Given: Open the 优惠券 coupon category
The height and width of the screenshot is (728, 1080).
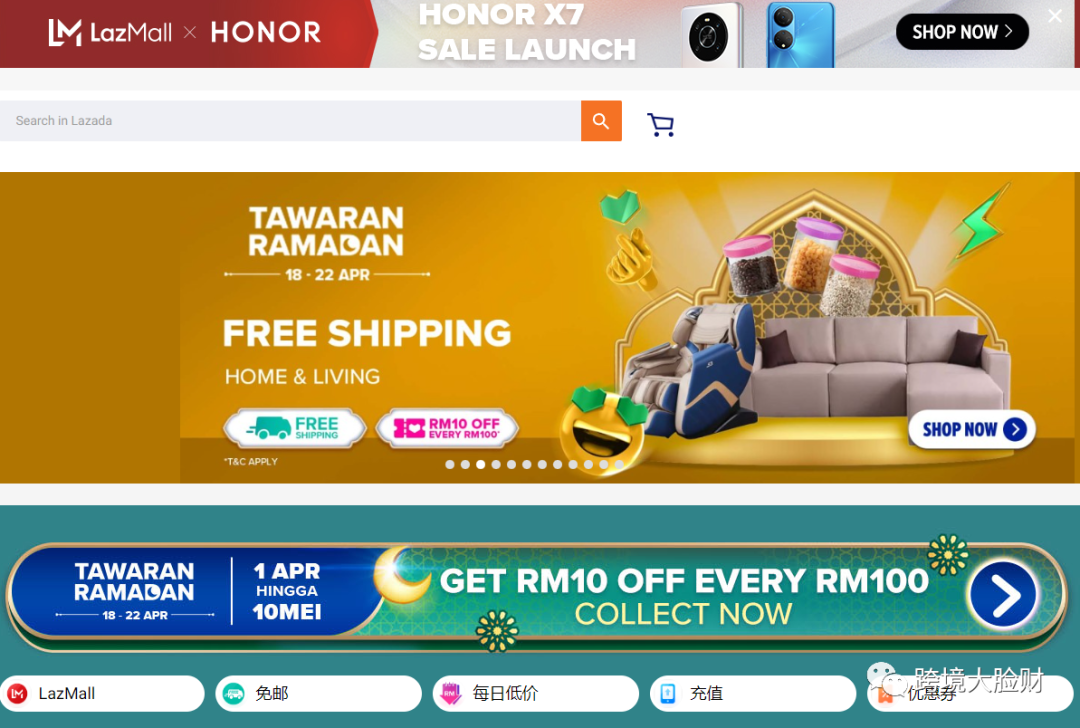Looking at the screenshot, I should click(970, 694).
